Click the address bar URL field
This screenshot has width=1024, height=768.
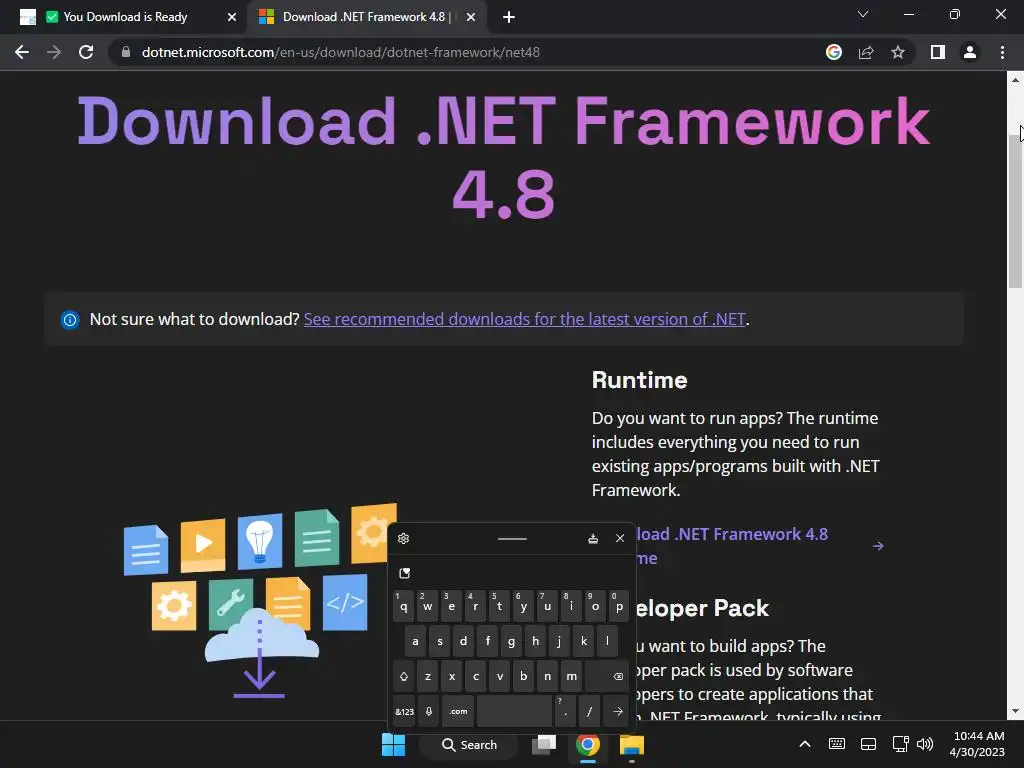pyautogui.click(x=340, y=52)
